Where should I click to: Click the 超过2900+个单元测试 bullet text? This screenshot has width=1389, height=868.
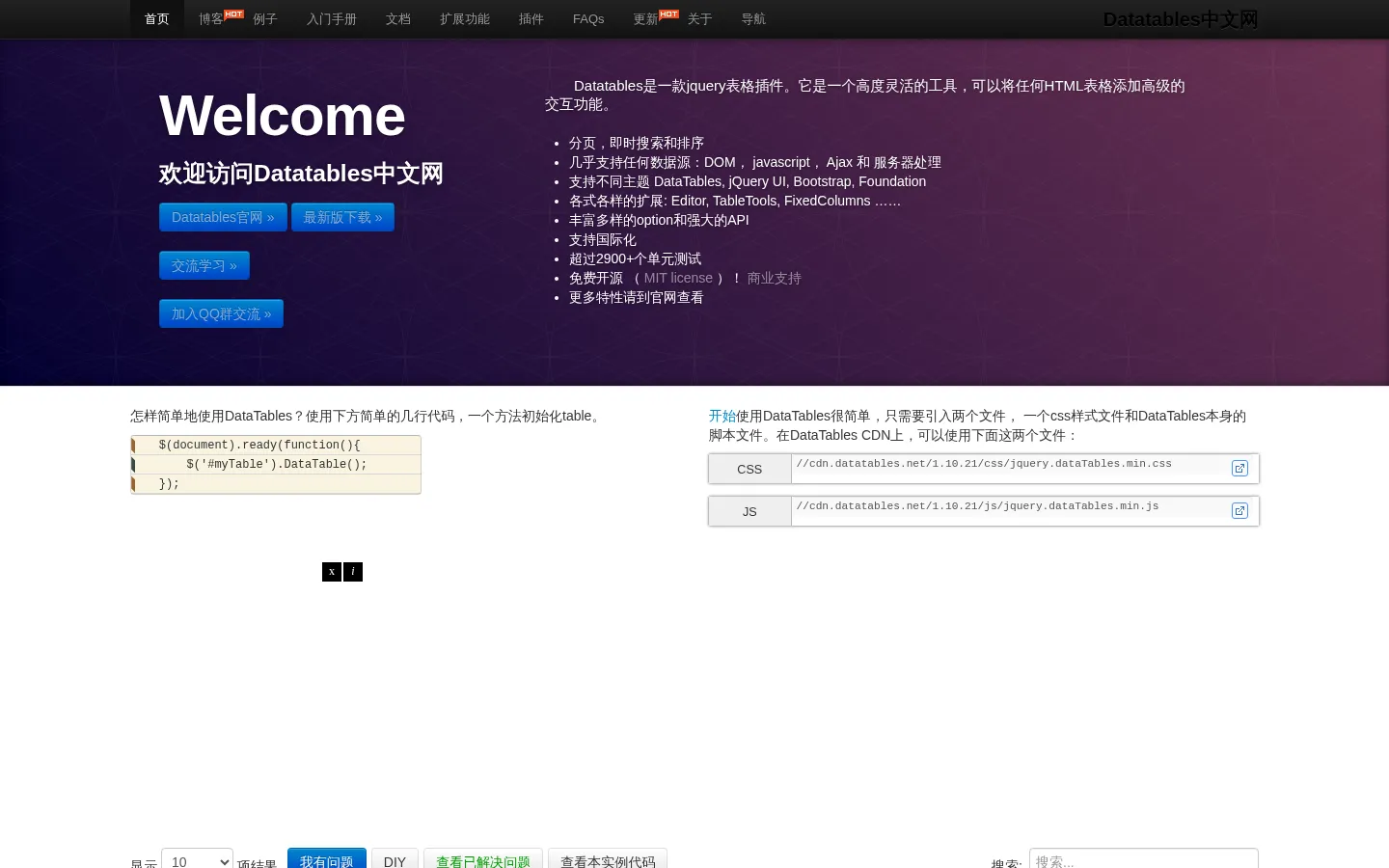(x=636, y=258)
